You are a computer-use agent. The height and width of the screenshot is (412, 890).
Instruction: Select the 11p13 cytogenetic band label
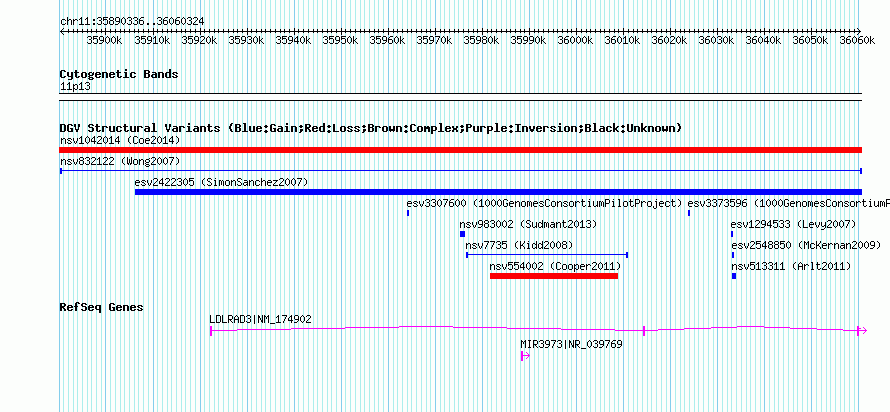coord(75,87)
